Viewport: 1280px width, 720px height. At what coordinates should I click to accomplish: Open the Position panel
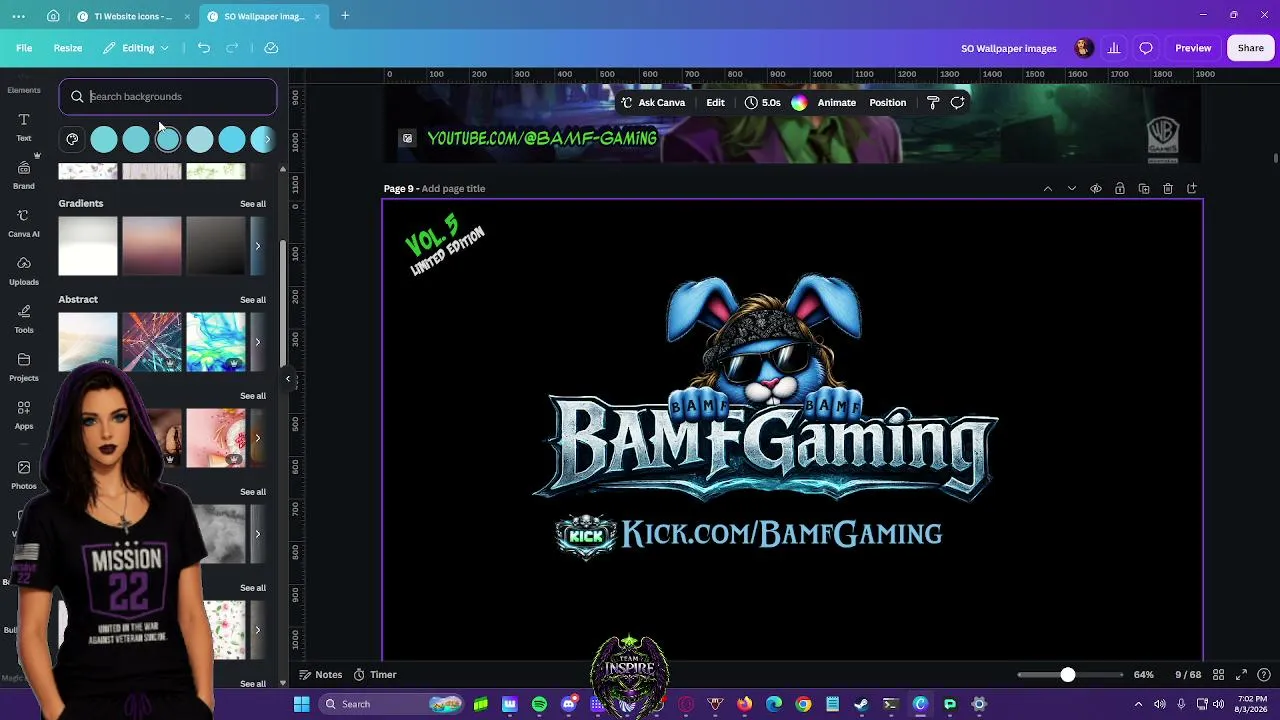pyautogui.click(x=887, y=102)
